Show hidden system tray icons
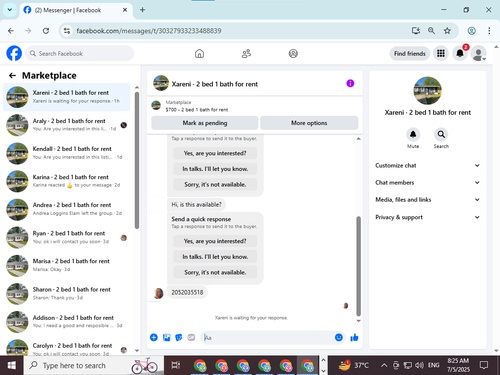The height and width of the screenshot is (375, 500). tap(384, 366)
